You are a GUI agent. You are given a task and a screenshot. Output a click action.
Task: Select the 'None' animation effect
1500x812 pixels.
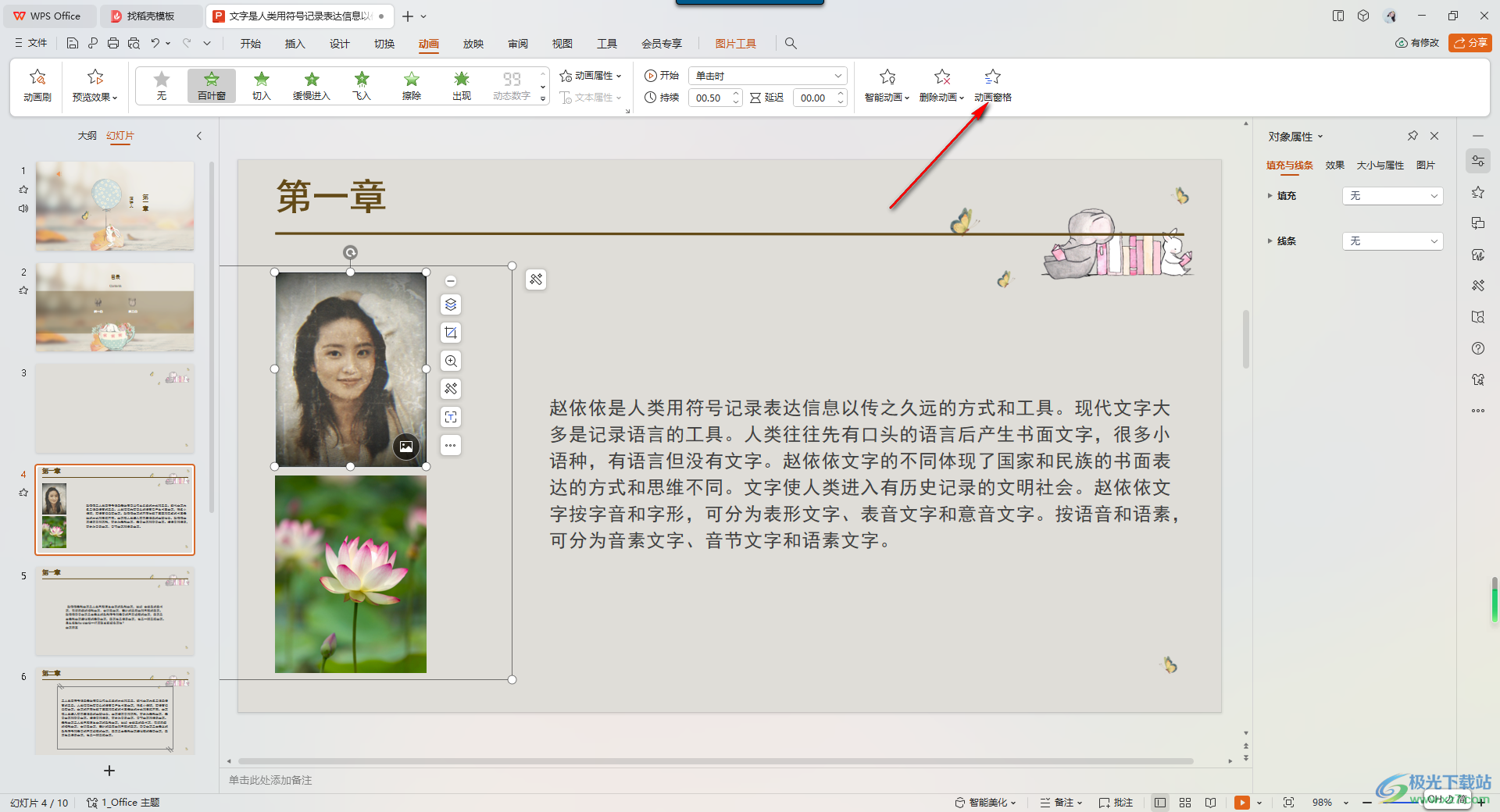tap(162, 85)
